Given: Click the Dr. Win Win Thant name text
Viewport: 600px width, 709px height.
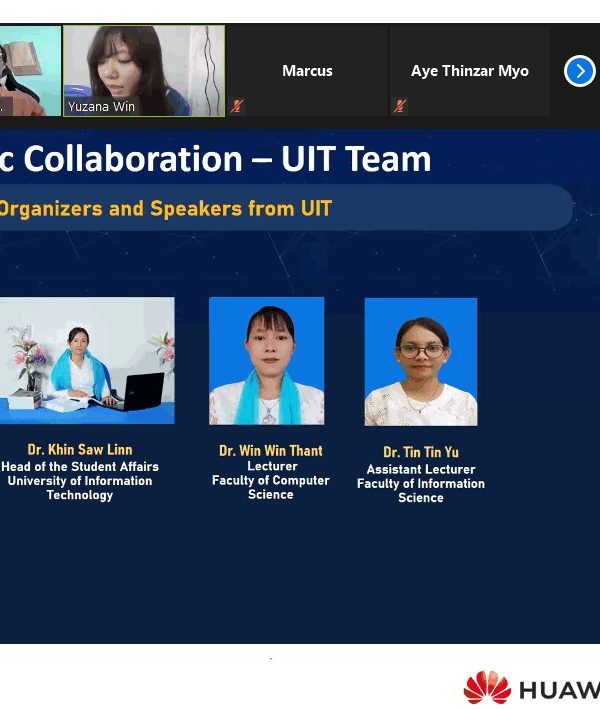Looking at the screenshot, I should click(x=271, y=451).
